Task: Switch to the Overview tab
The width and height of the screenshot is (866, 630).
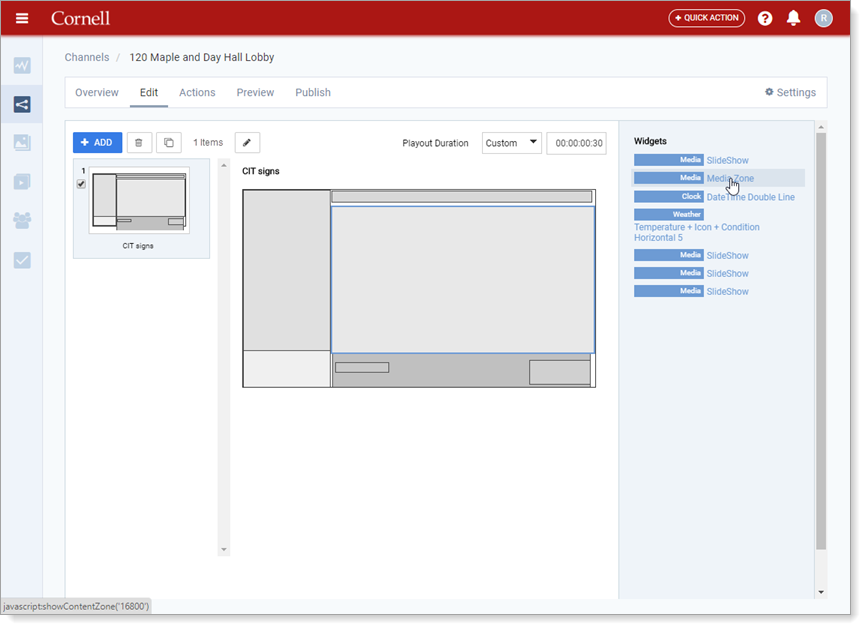Action: pyautogui.click(x=97, y=92)
